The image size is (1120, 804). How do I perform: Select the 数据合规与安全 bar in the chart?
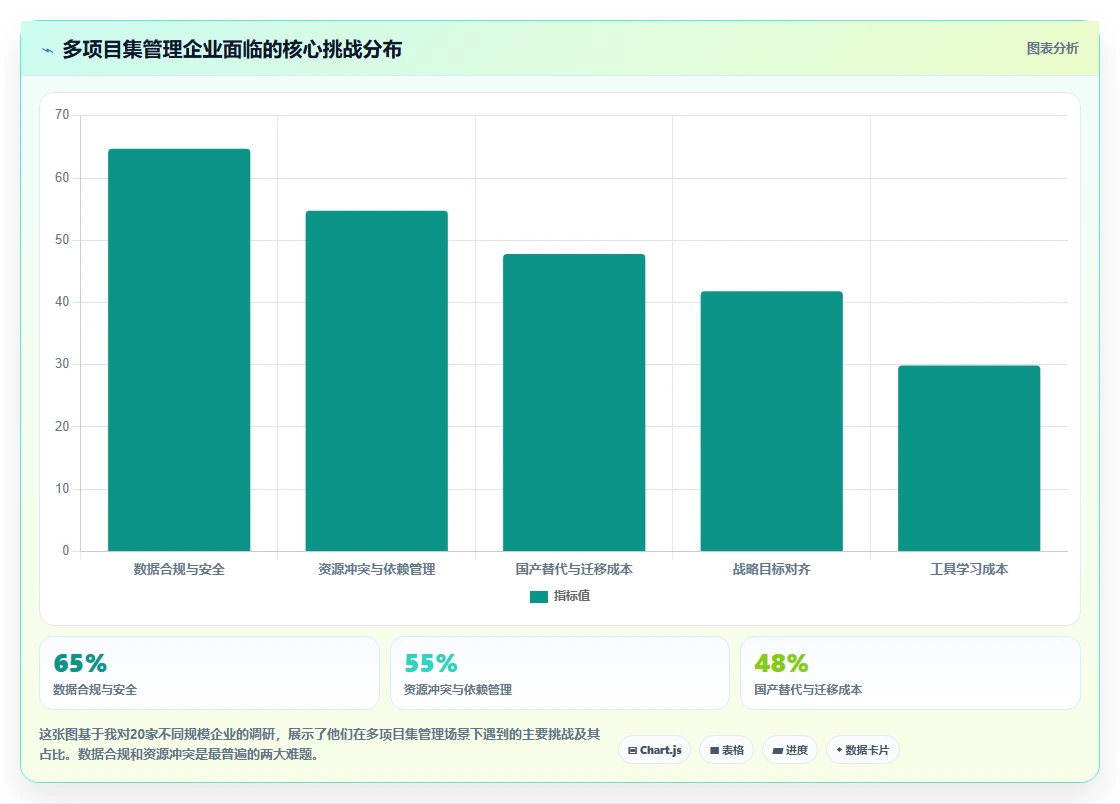coord(179,350)
